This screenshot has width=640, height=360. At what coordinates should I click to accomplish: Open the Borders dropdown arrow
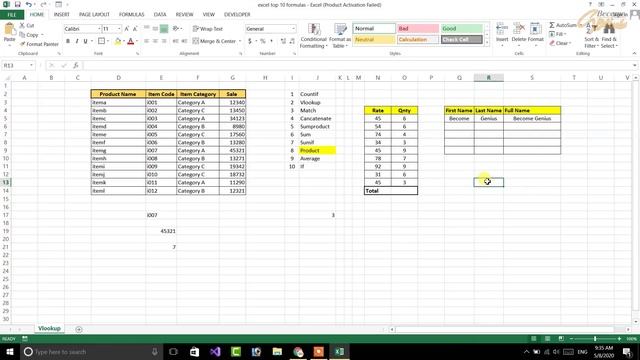point(108,41)
